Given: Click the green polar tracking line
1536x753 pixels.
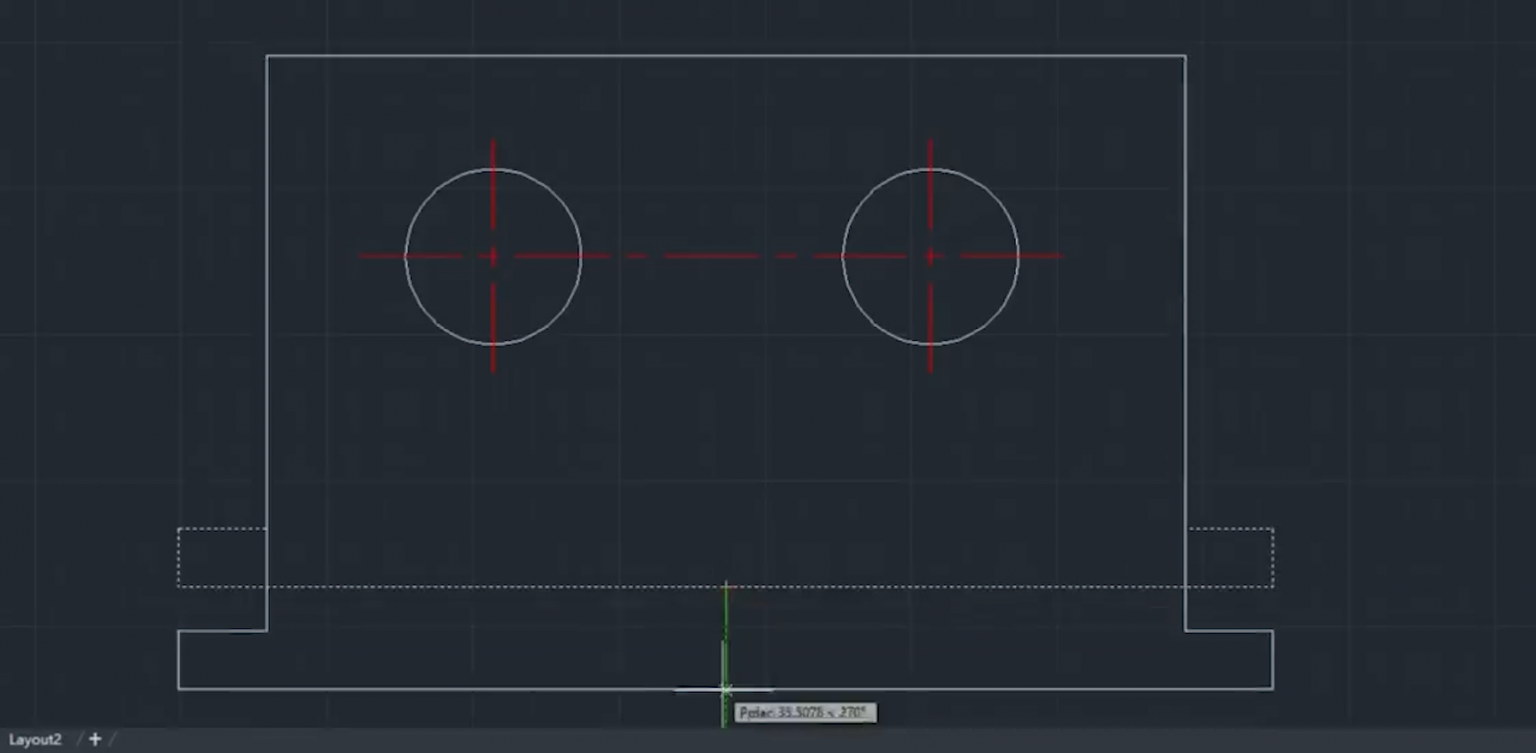Looking at the screenshot, I should pos(725,630).
